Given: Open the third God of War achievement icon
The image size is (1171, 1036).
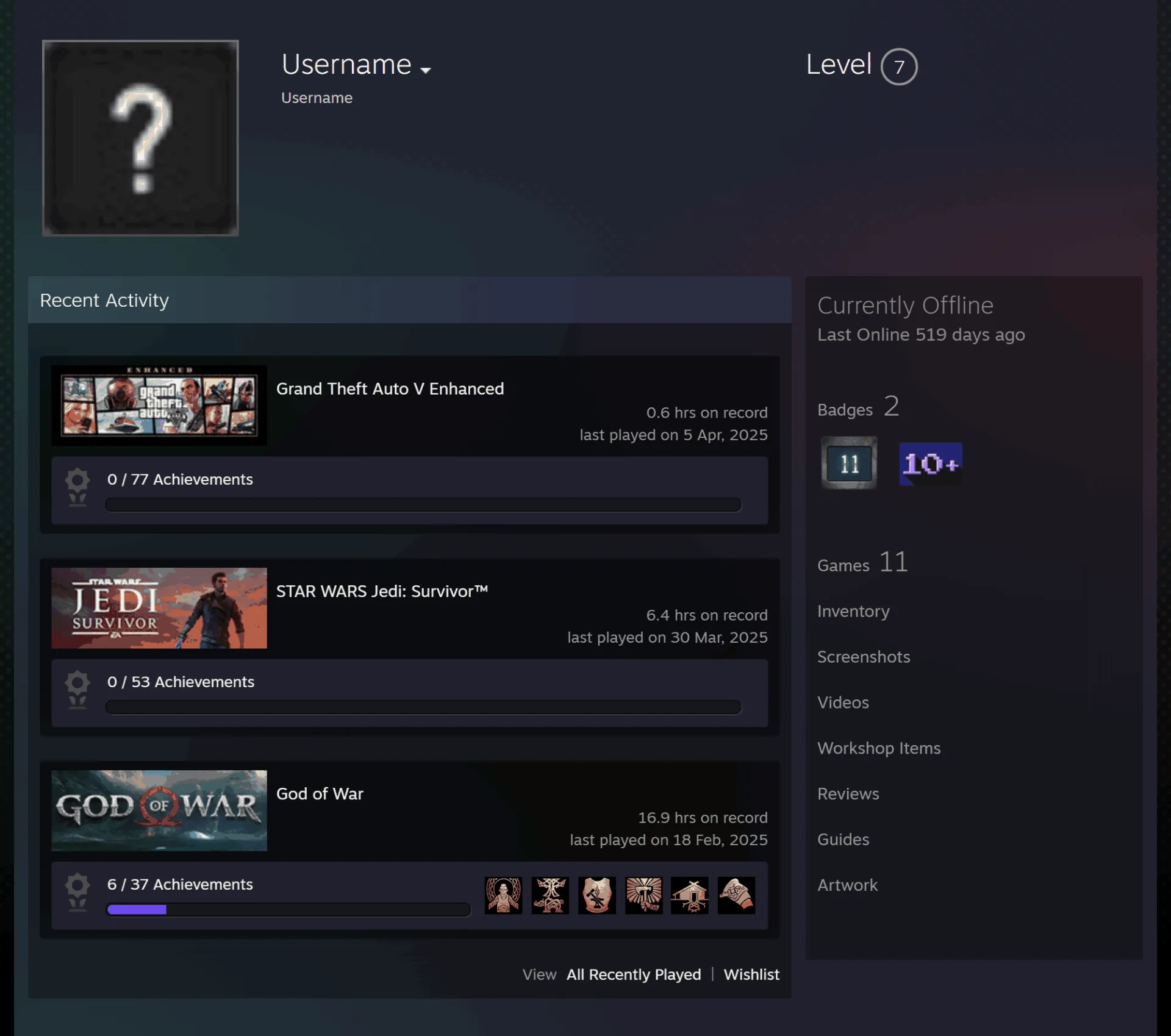Looking at the screenshot, I should (596, 895).
